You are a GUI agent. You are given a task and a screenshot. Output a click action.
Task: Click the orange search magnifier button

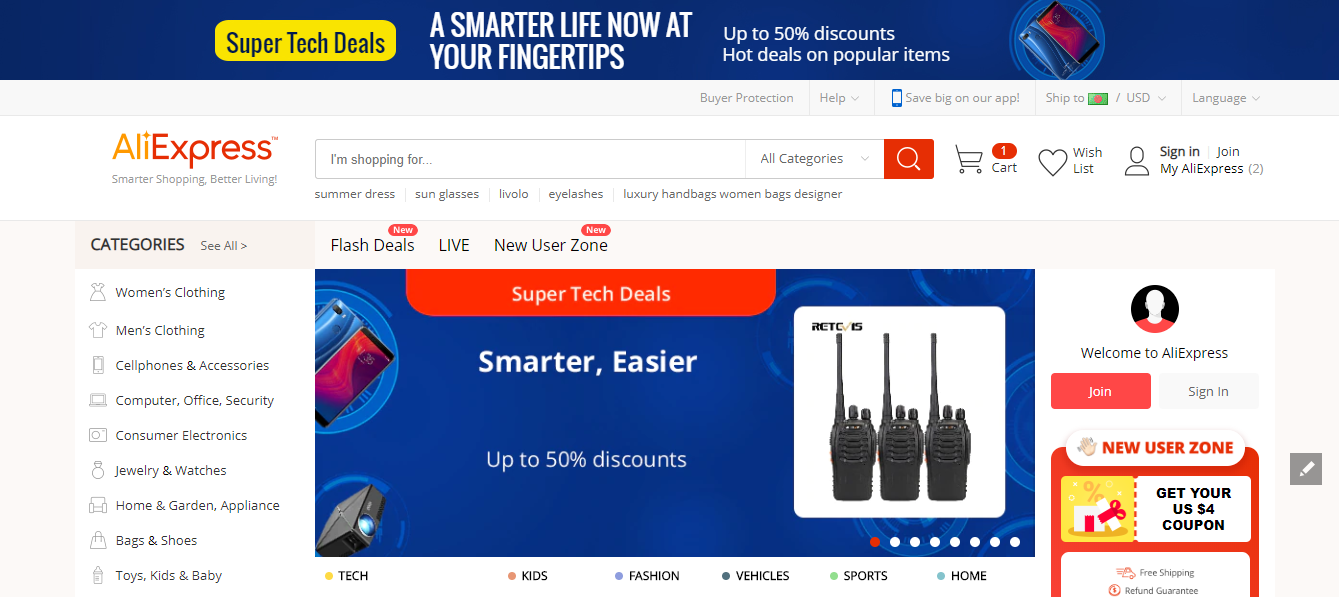[x=908, y=159]
